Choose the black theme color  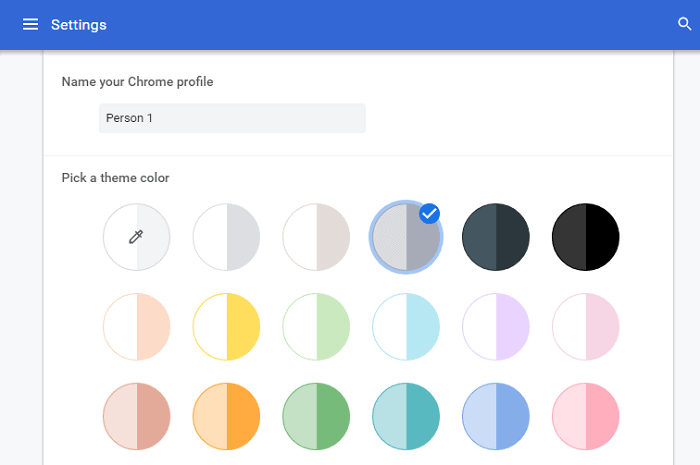click(586, 237)
